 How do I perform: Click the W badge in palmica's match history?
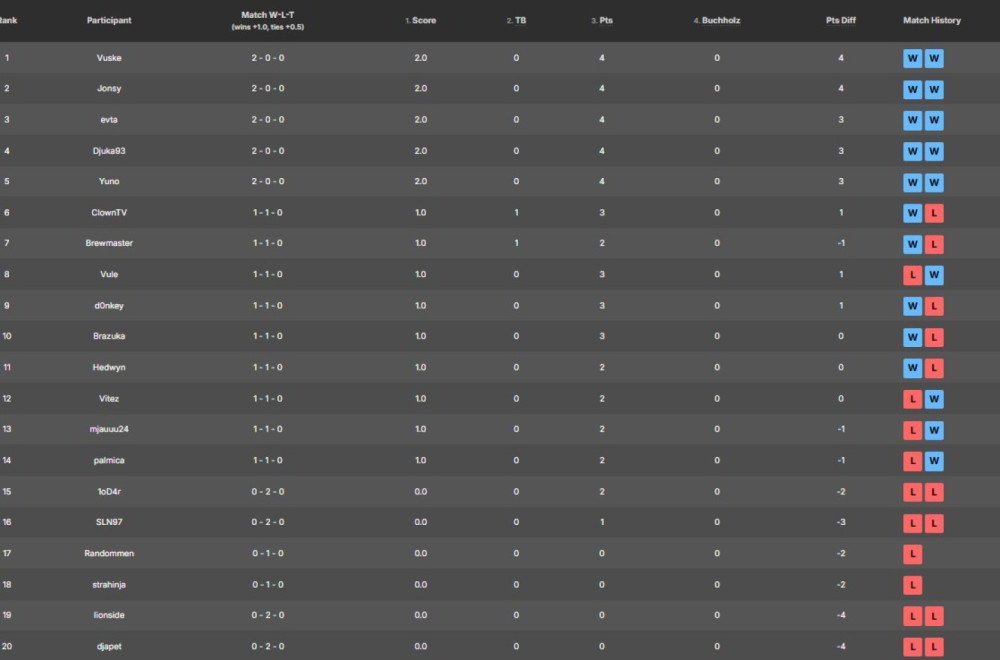tap(934, 462)
